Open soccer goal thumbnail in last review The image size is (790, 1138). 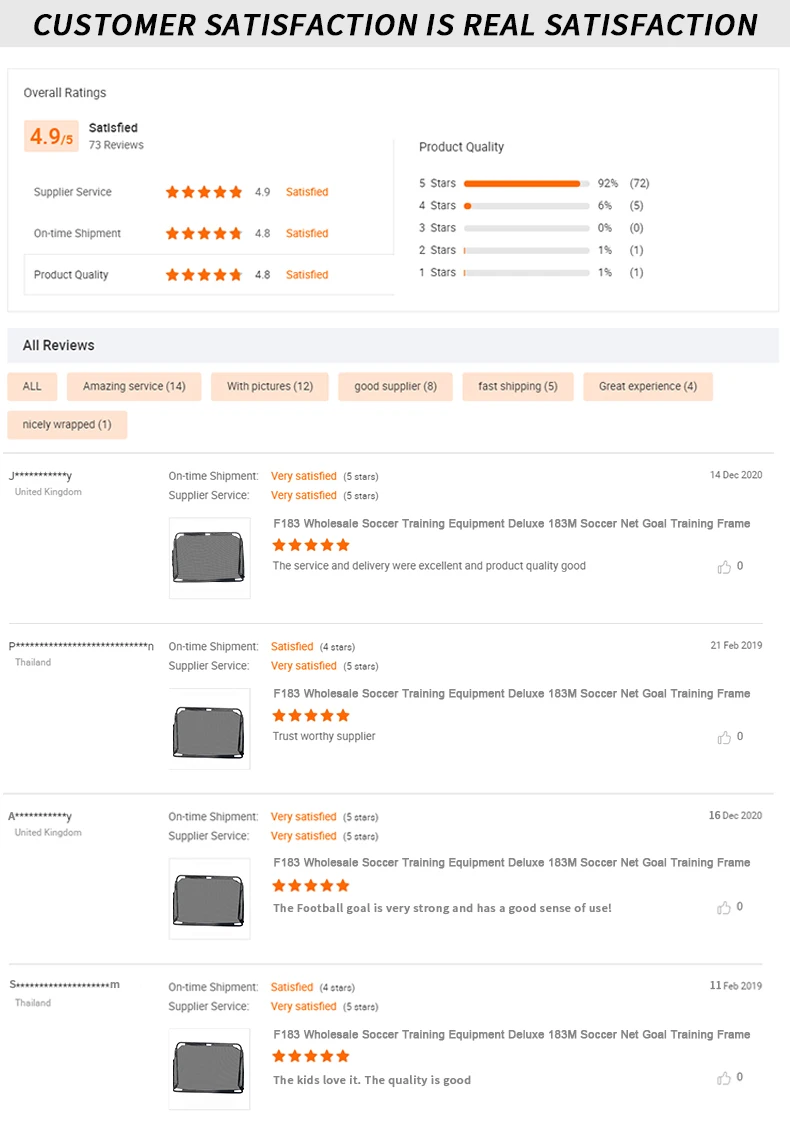tap(209, 1068)
